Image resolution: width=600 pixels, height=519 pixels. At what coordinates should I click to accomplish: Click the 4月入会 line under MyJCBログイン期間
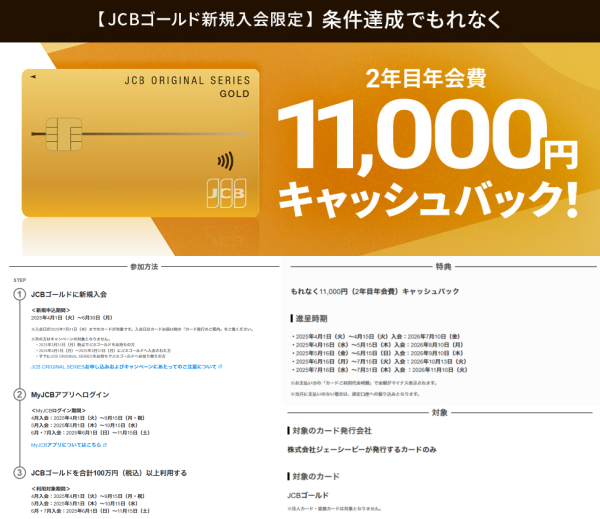click(88, 418)
